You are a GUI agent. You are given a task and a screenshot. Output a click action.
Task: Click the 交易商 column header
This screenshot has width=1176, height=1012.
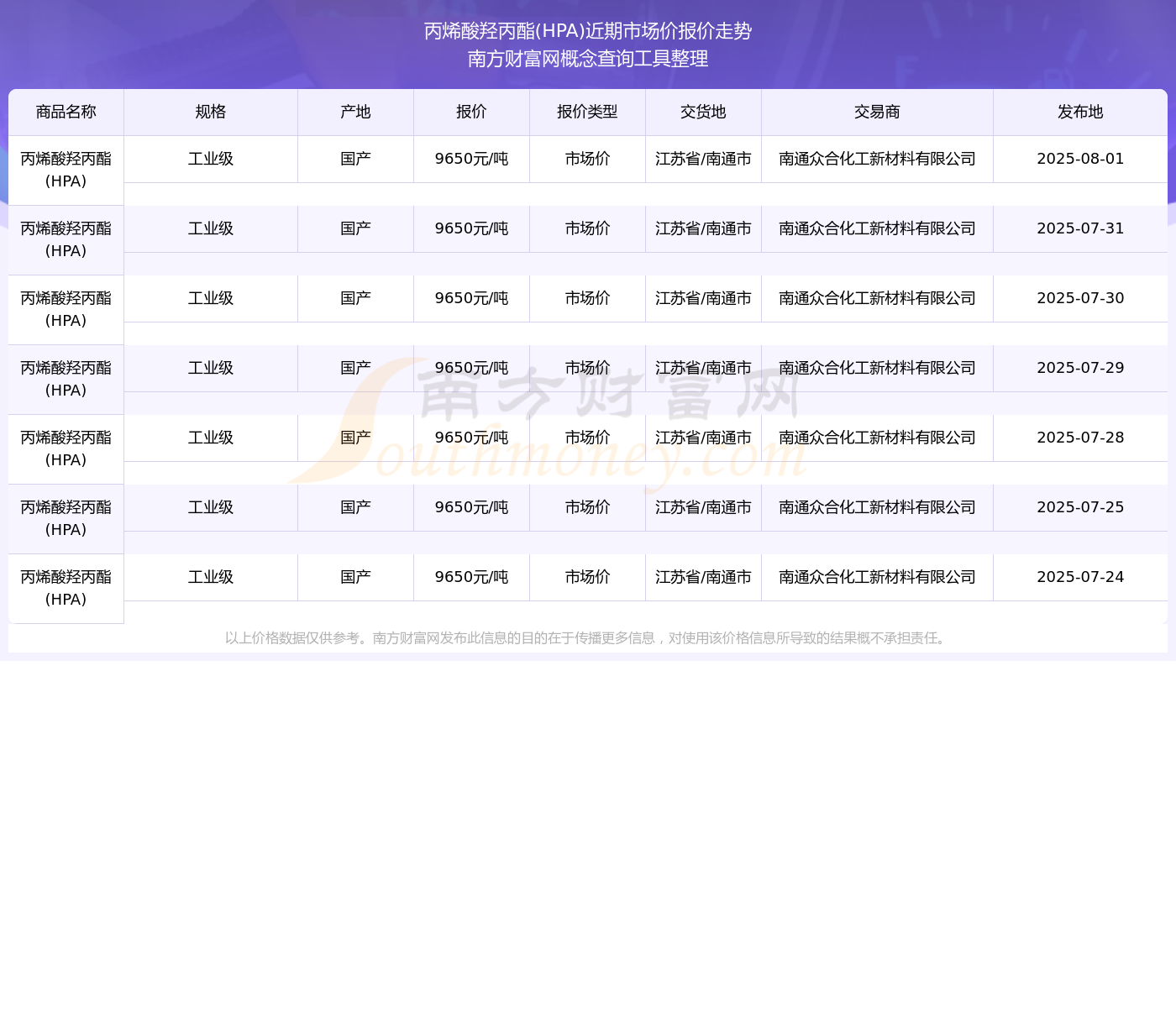point(878,113)
